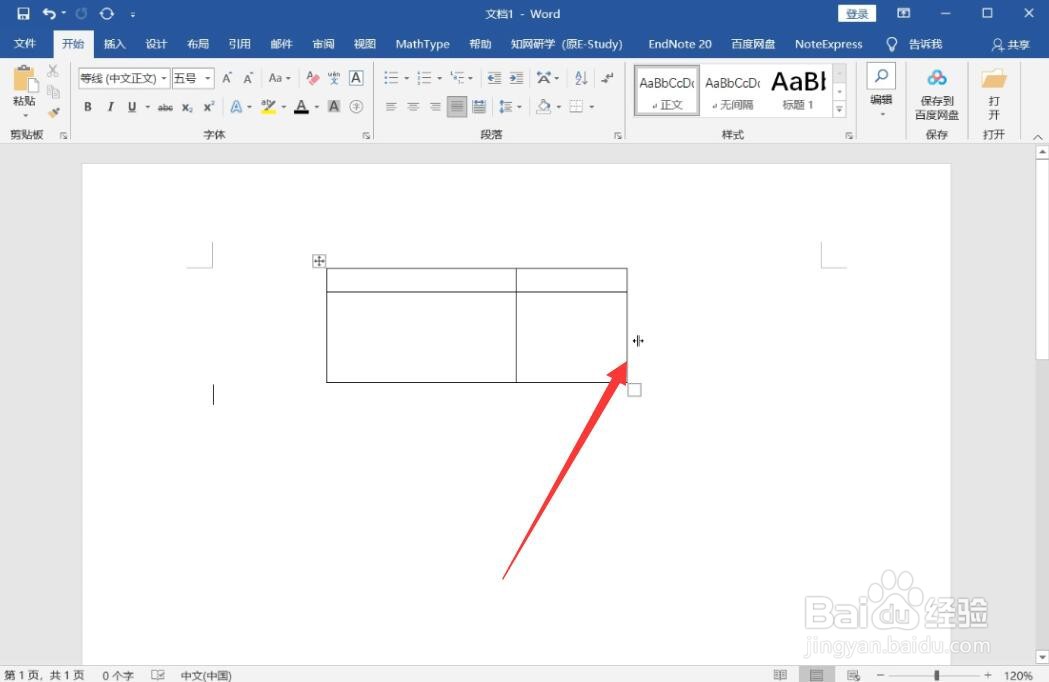Toggle Bold formatting
The image size is (1049, 682).
(x=88, y=106)
